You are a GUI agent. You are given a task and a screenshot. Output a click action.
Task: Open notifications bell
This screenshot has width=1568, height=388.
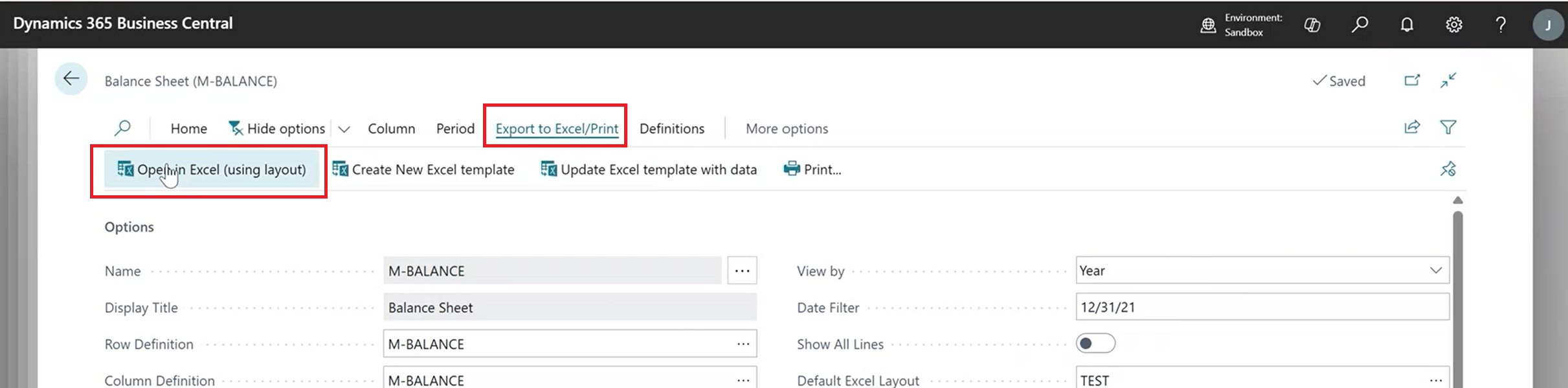click(1407, 25)
